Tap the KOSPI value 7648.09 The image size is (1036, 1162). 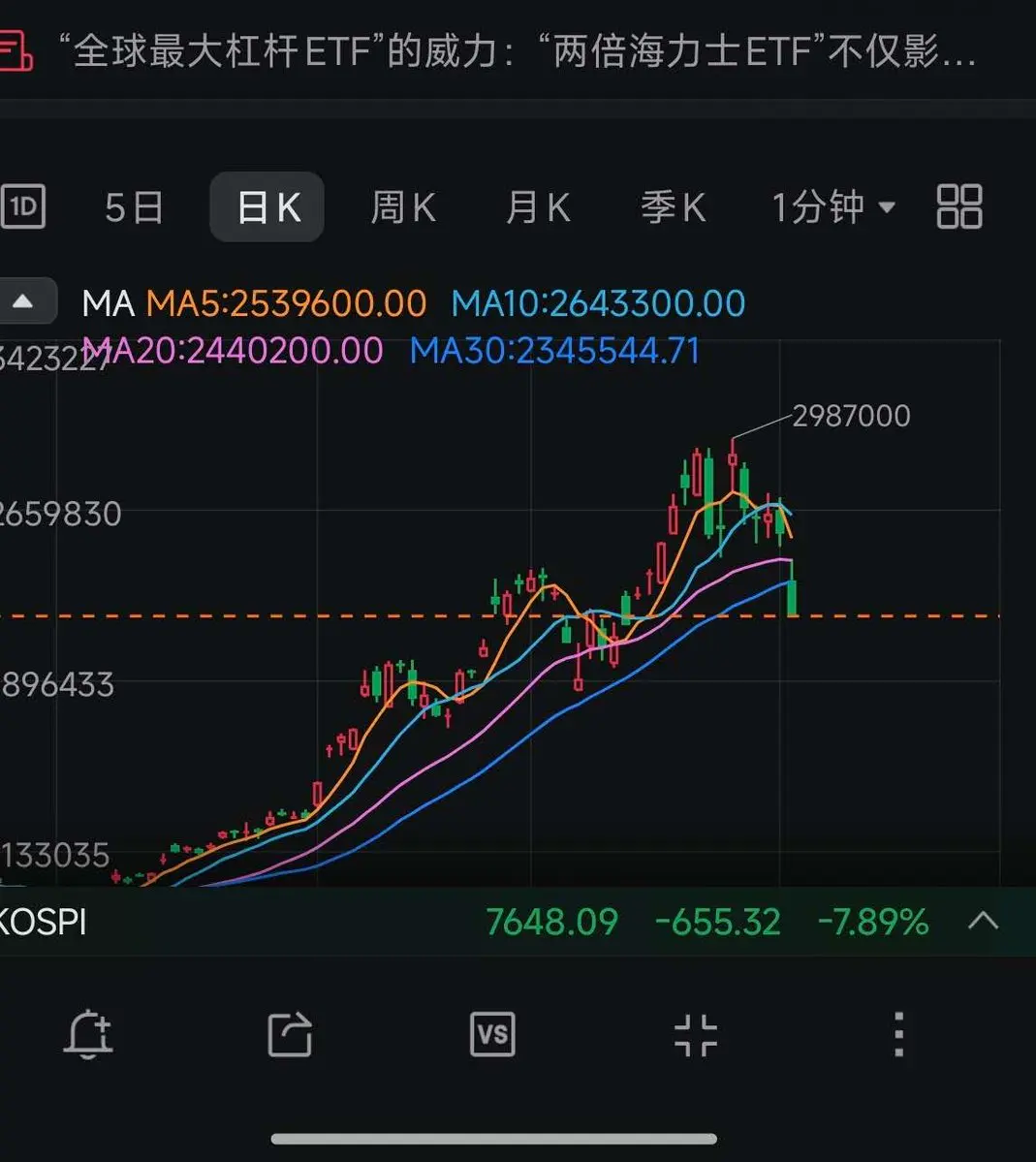pyautogui.click(x=552, y=923)
